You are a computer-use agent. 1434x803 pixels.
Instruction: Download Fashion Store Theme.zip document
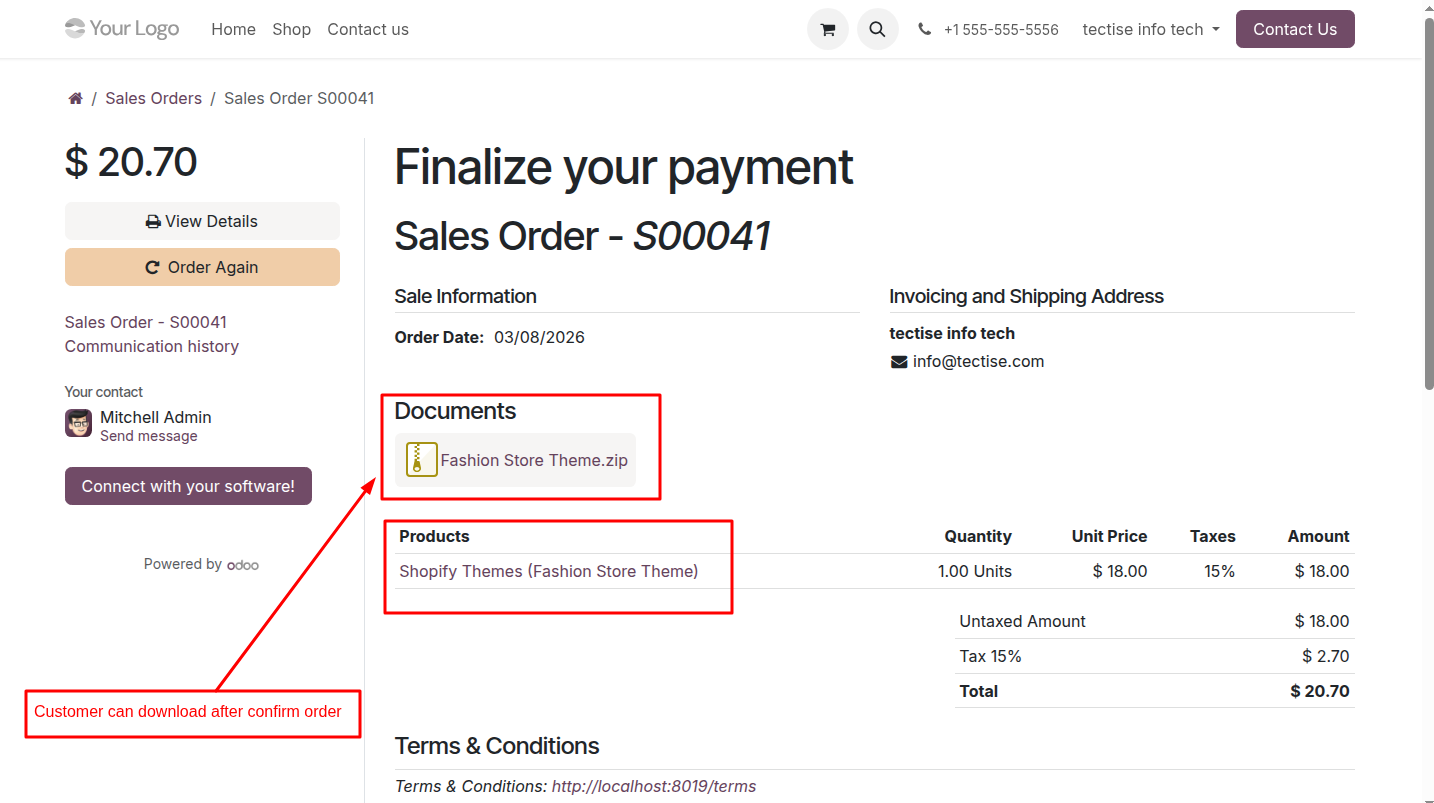pyautogui.click(x=534, y=460)
